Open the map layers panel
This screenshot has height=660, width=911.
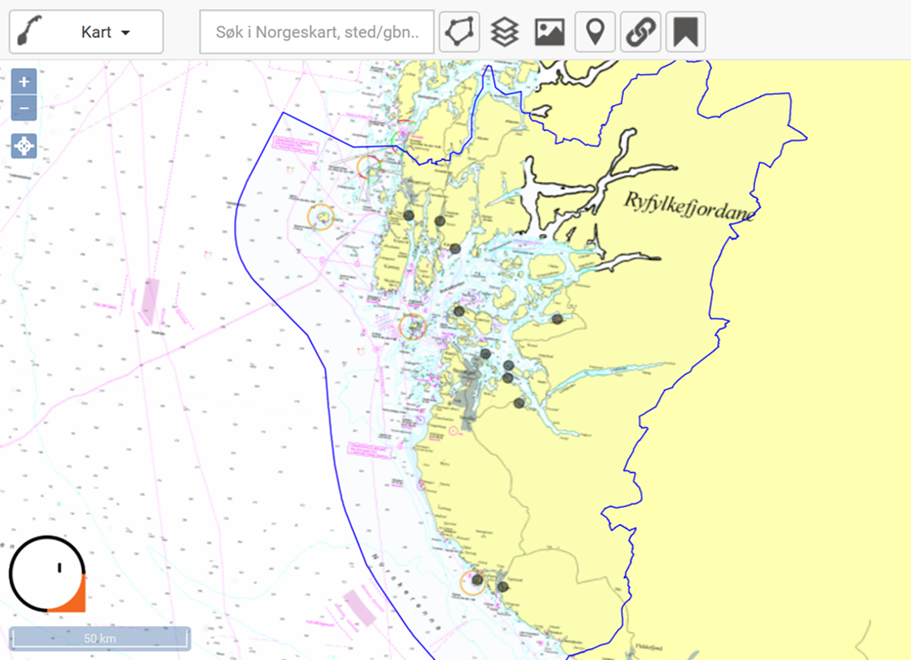pos(505,32)
